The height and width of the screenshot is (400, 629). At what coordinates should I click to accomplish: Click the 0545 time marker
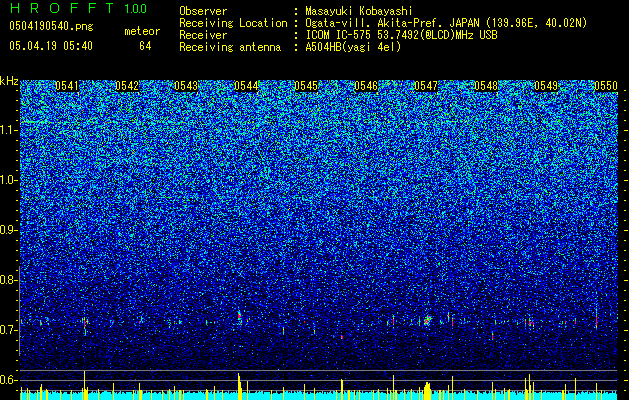click(306, 86)
